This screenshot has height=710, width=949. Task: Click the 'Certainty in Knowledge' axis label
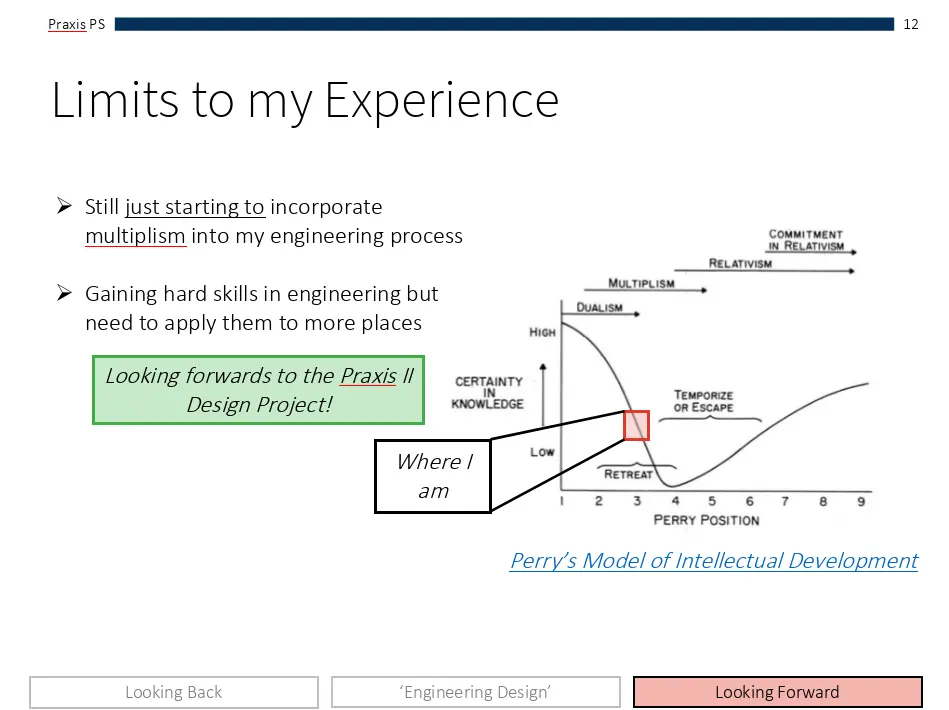click(x=487, y=392)
